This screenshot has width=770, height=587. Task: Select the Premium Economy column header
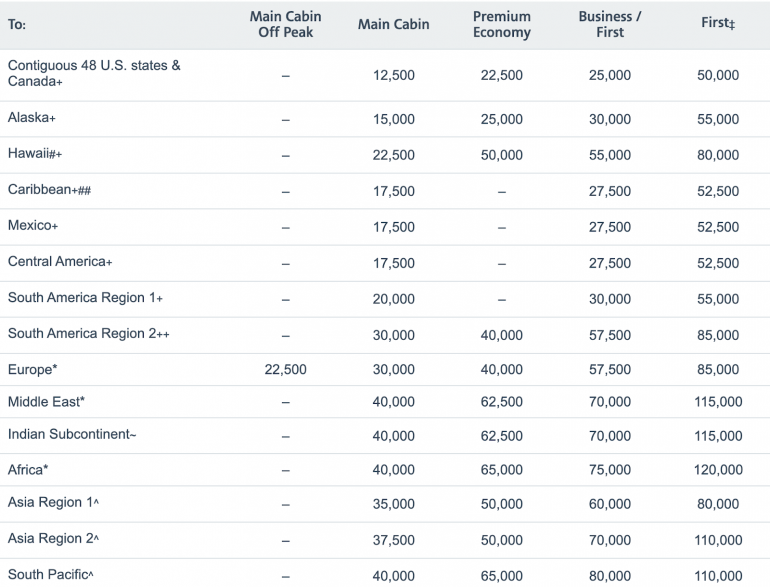[x=501, y=24]
